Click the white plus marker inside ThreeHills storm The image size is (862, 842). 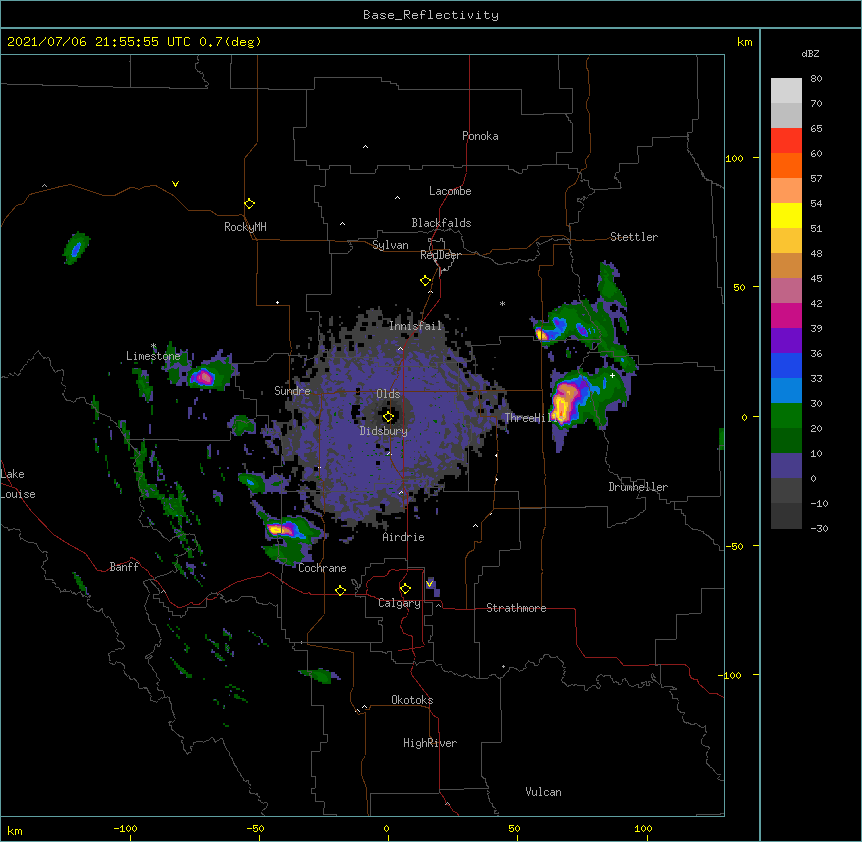pyautogui.click(x=612, y=375)
